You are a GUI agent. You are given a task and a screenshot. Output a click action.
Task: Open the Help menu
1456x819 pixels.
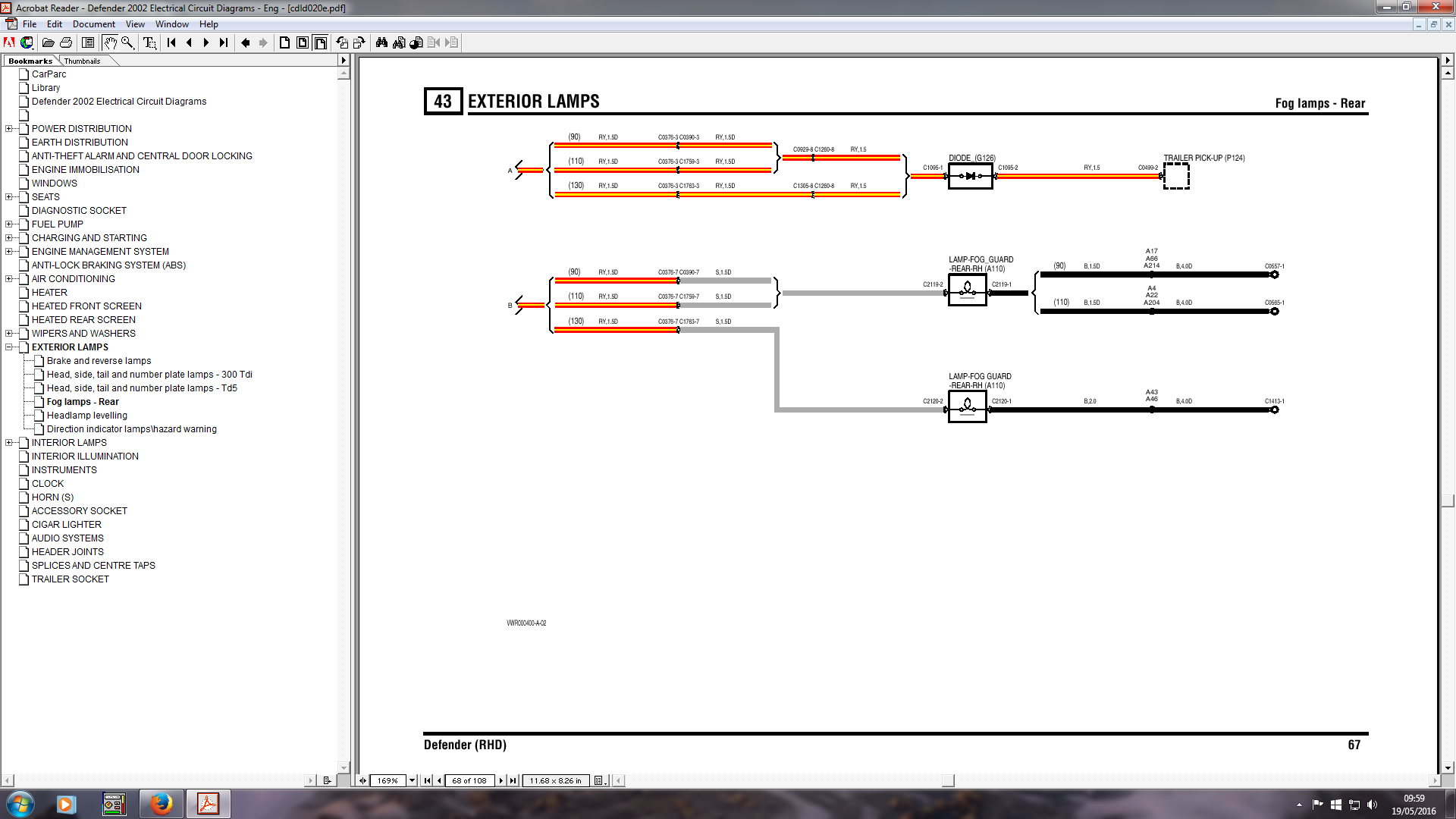[209, 24]
